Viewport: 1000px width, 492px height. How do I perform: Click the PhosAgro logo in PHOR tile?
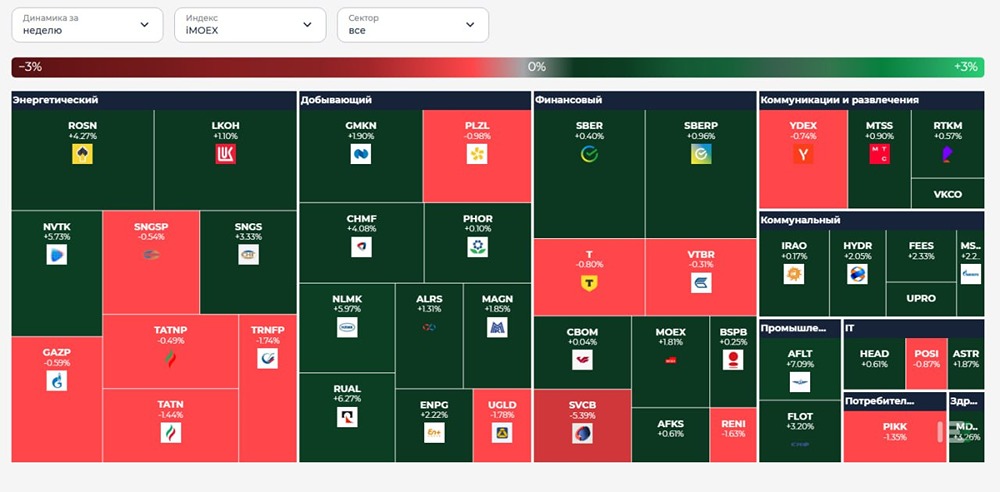pyautogui.click(x=477, y=247)
